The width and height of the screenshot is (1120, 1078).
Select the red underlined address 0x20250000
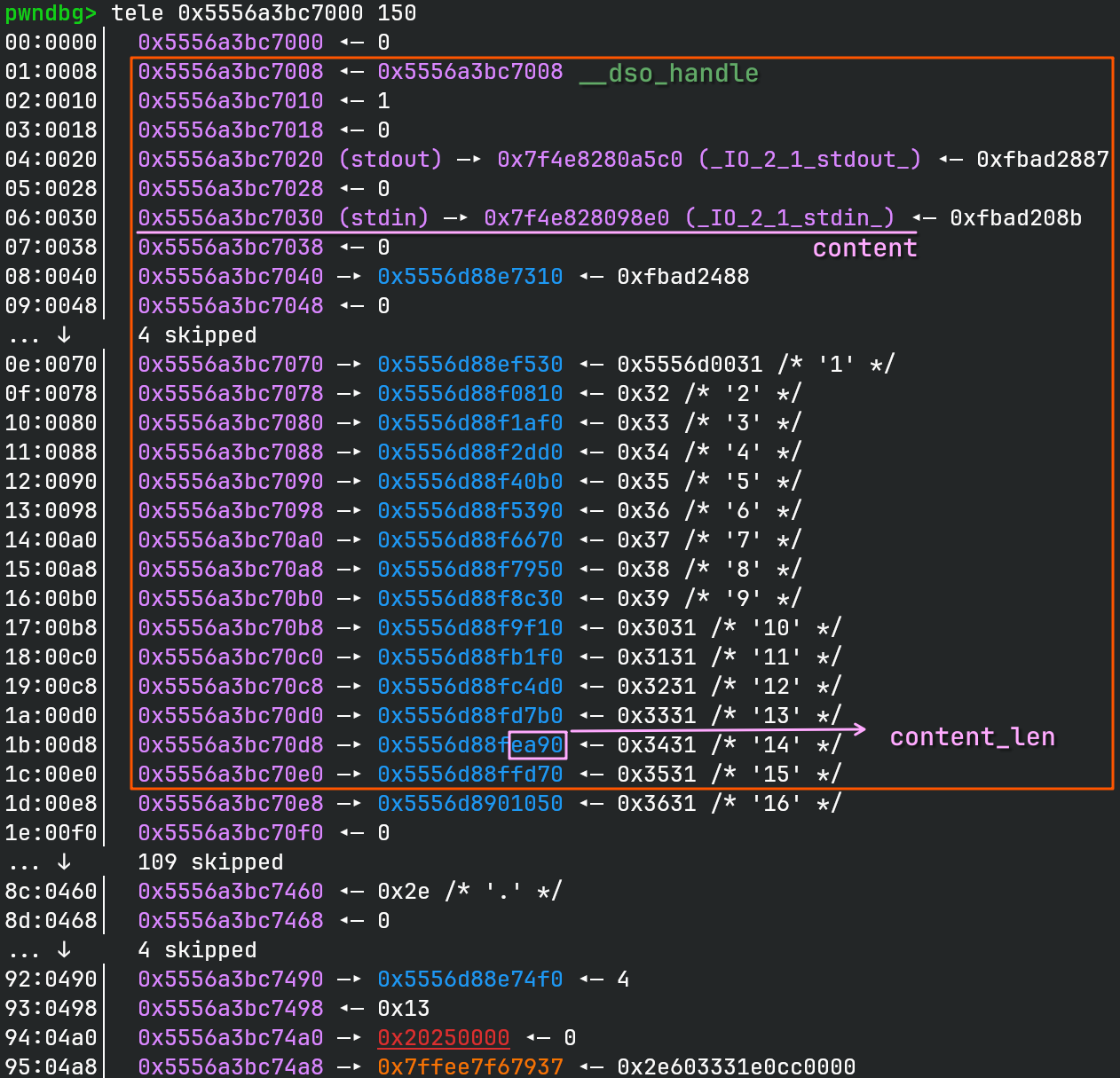(x=443, y=1038)
